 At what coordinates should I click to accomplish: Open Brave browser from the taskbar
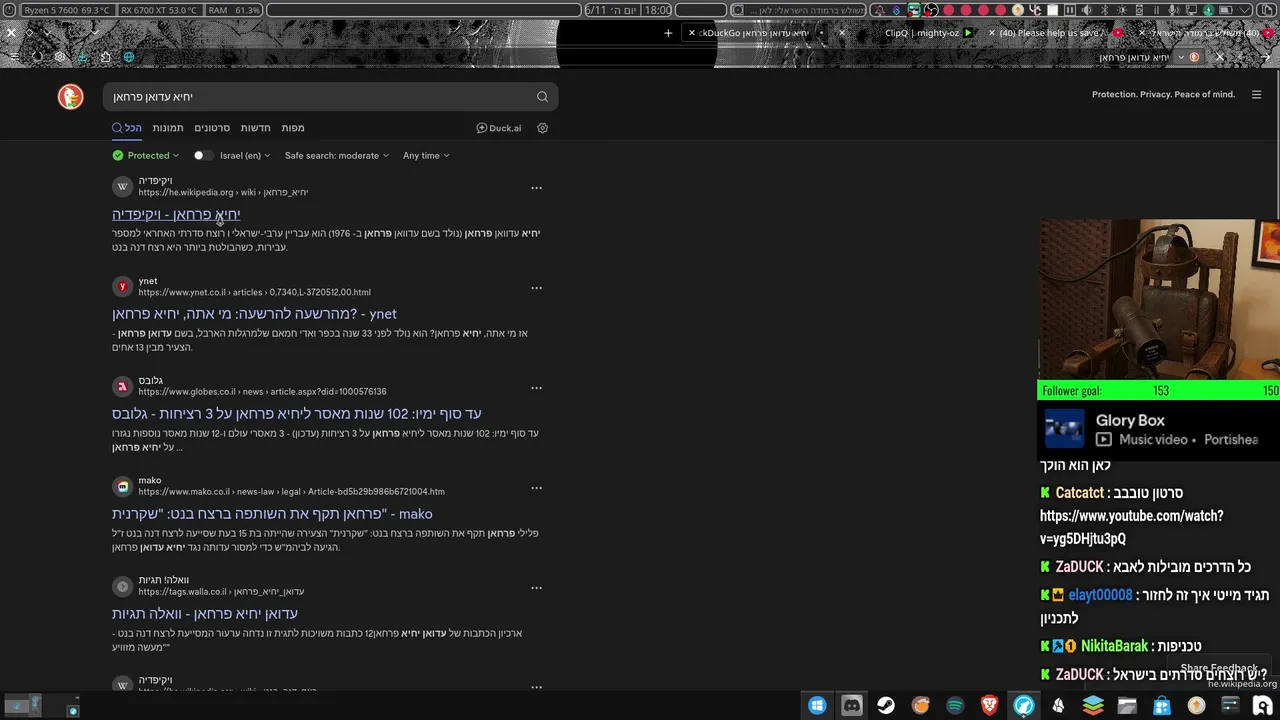coord(989,706)
